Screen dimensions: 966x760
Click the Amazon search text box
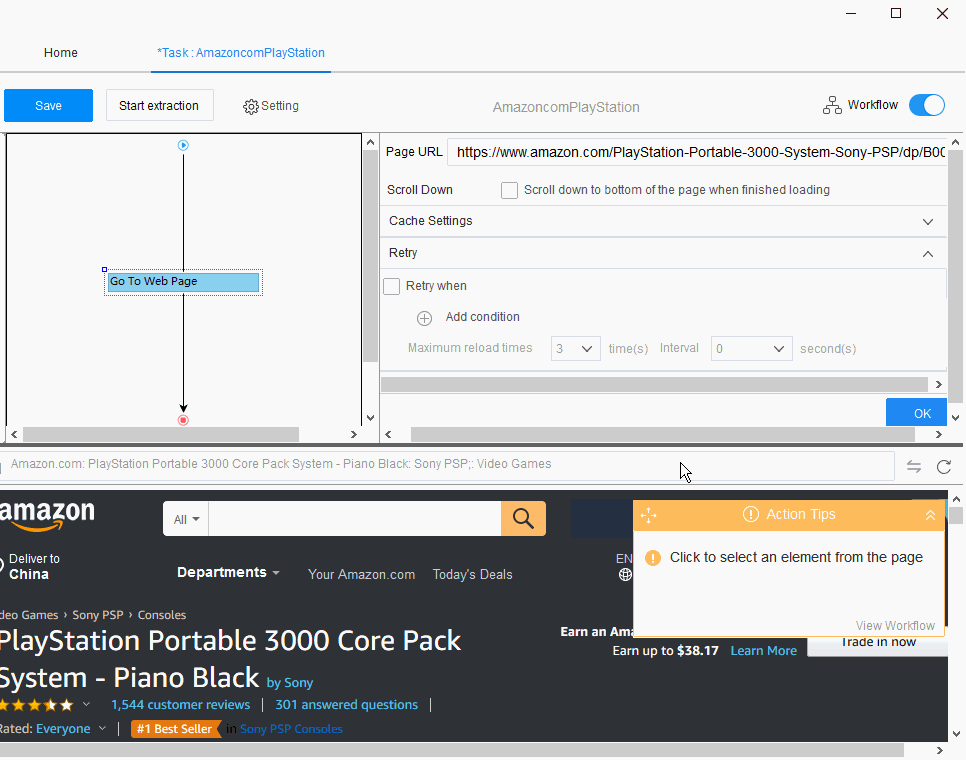pos(355,519)
